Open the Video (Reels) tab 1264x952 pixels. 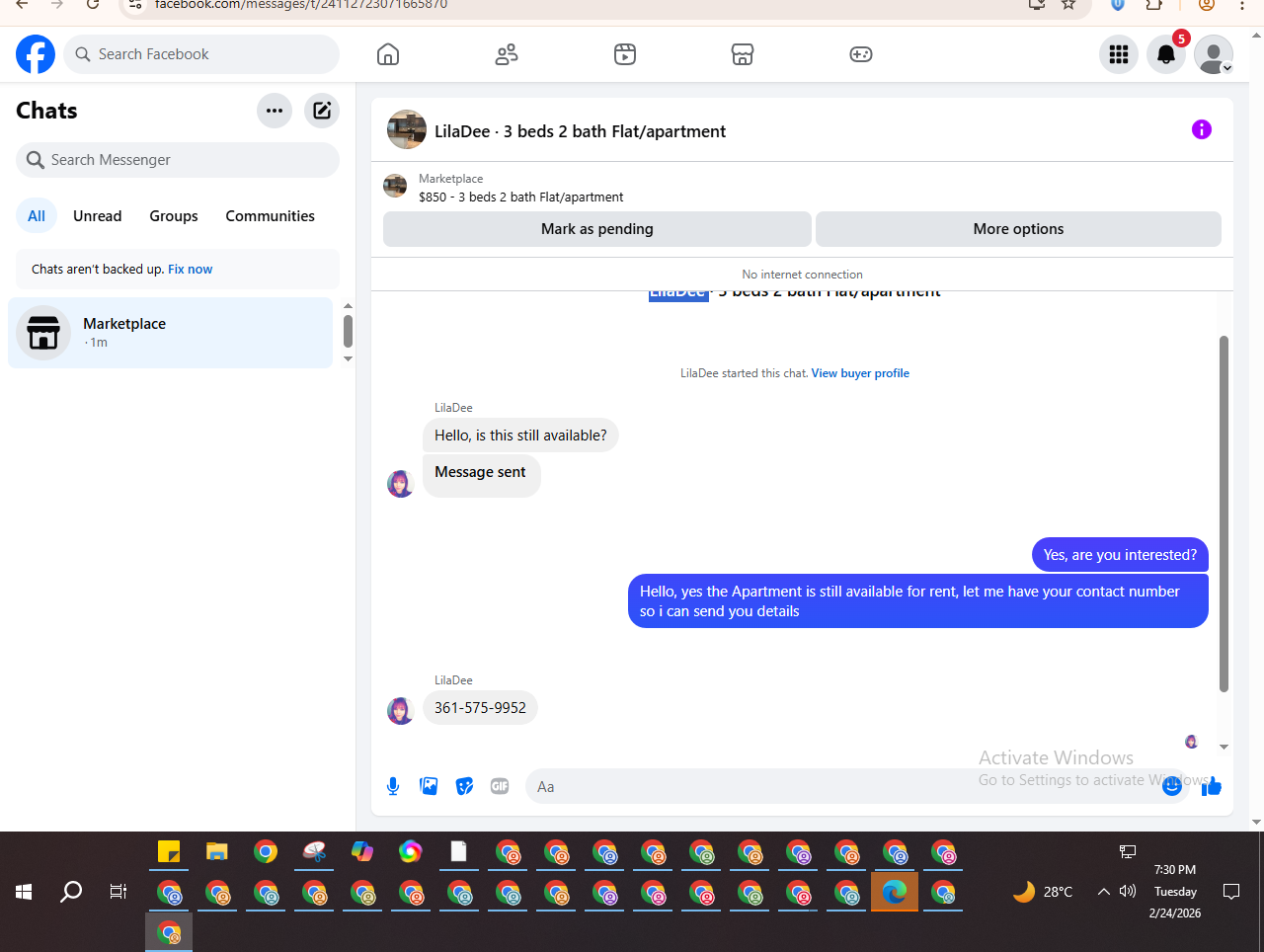point(625,54)
